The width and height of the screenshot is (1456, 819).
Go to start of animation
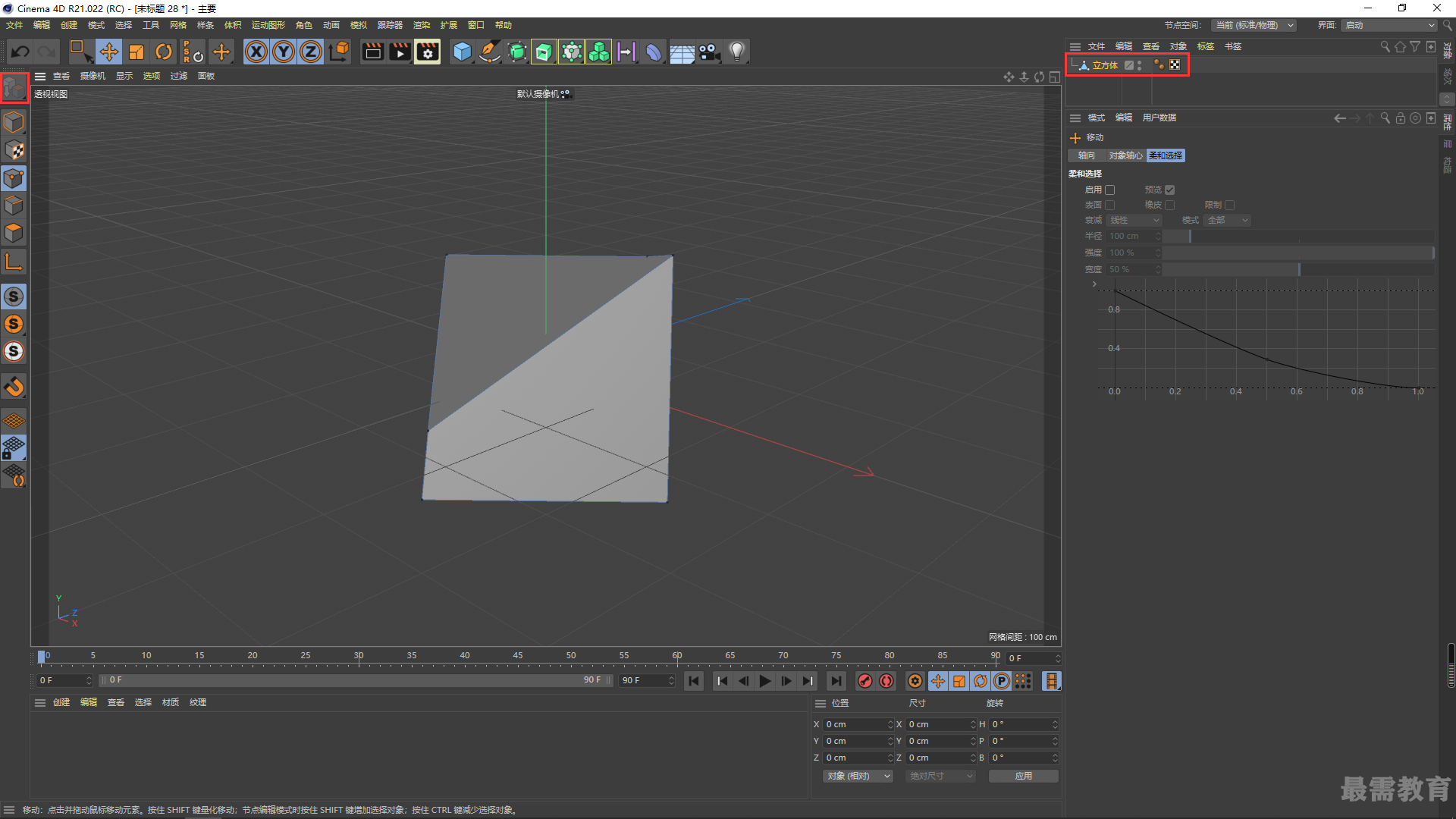click(693, 681)
